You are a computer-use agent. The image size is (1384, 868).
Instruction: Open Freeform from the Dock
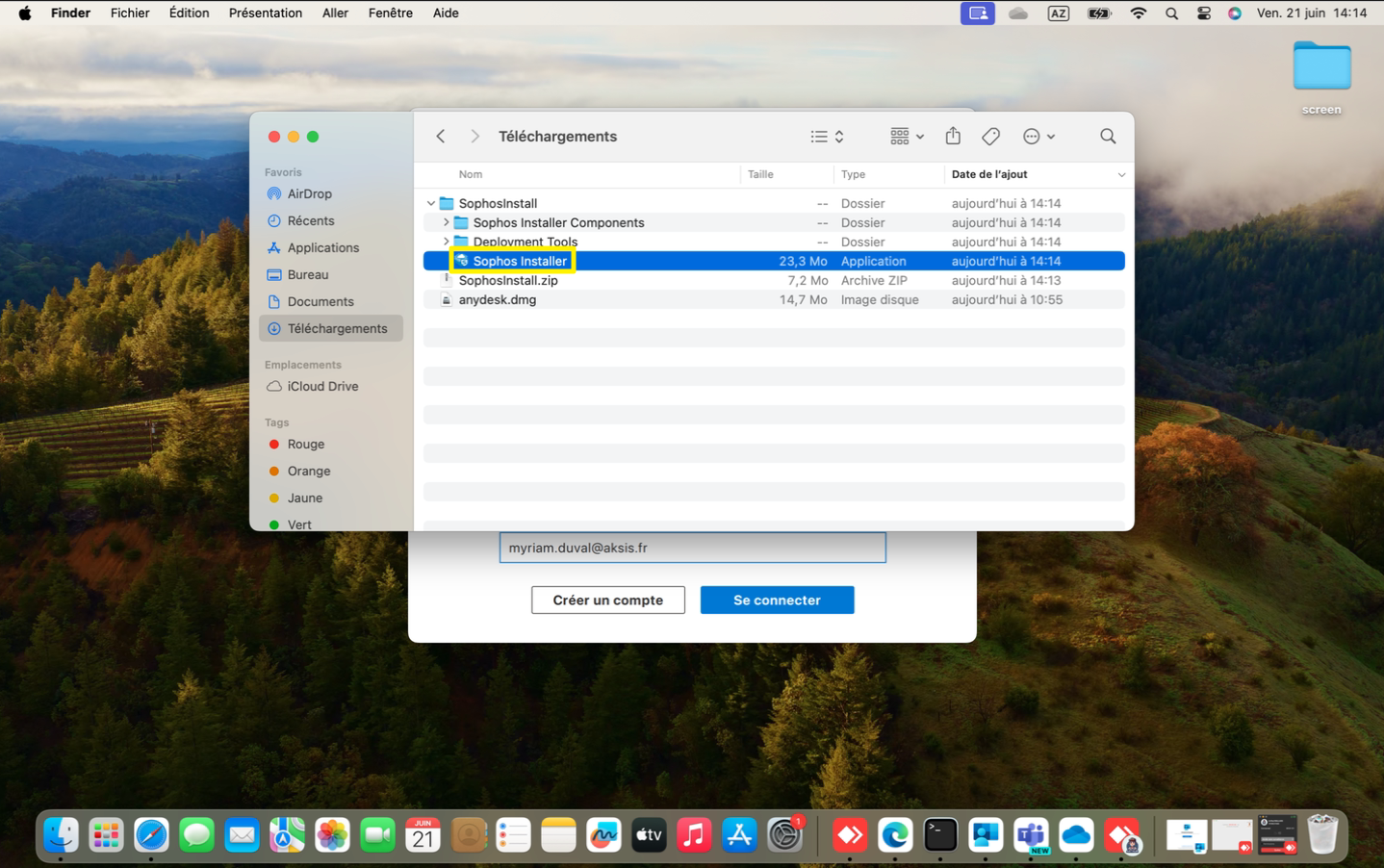pos(603,834)
